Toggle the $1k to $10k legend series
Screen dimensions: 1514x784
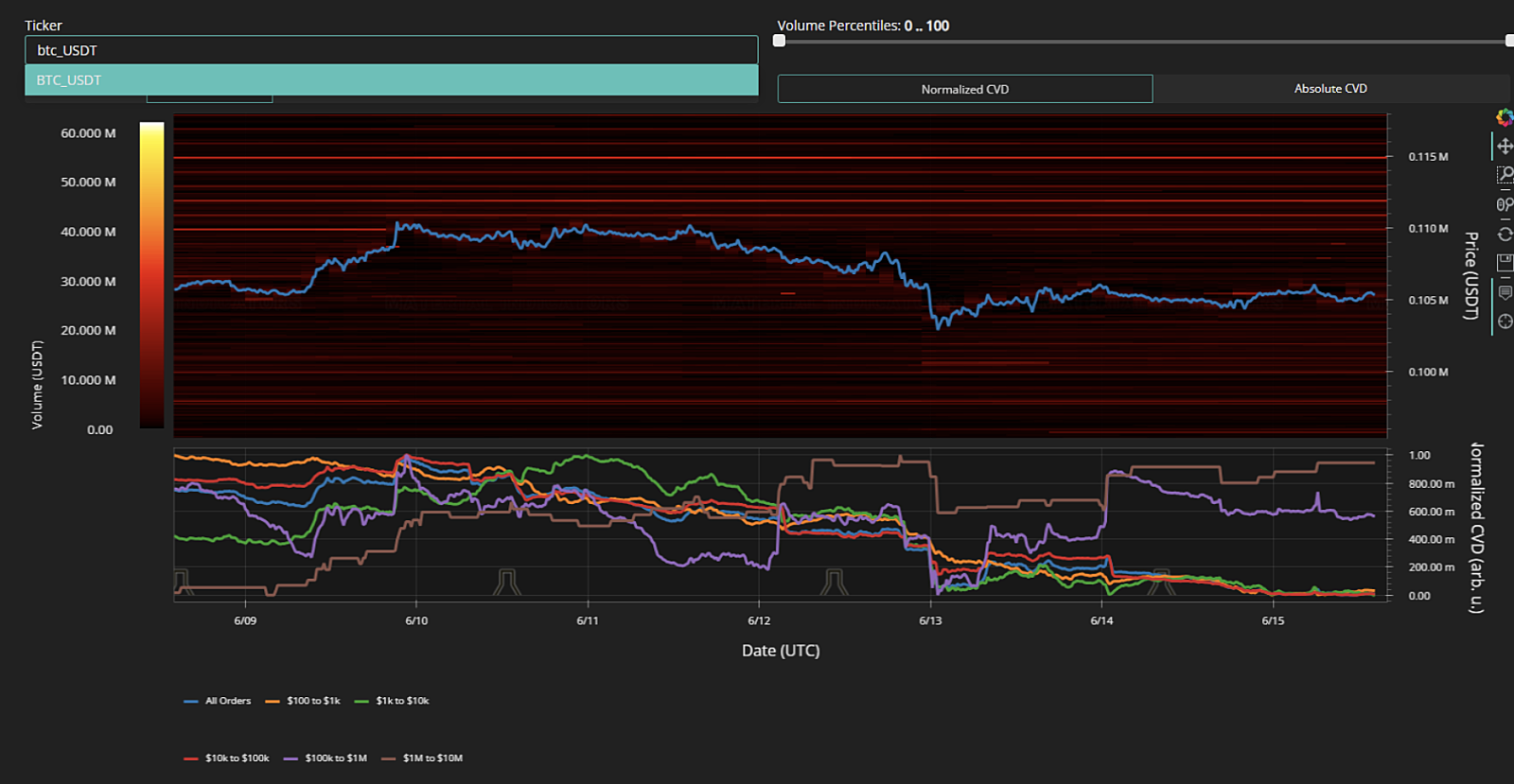(392, 701)
